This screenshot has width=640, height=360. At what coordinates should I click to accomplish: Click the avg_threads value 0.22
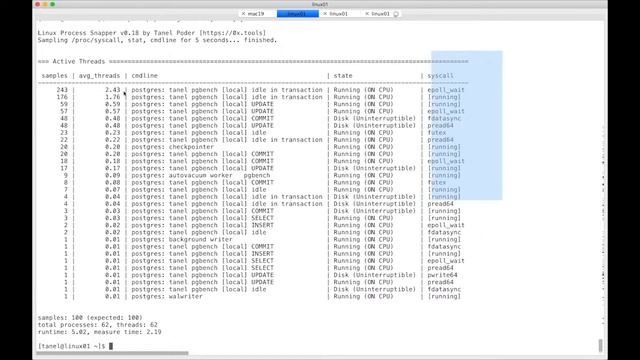[x=113, y=140]
